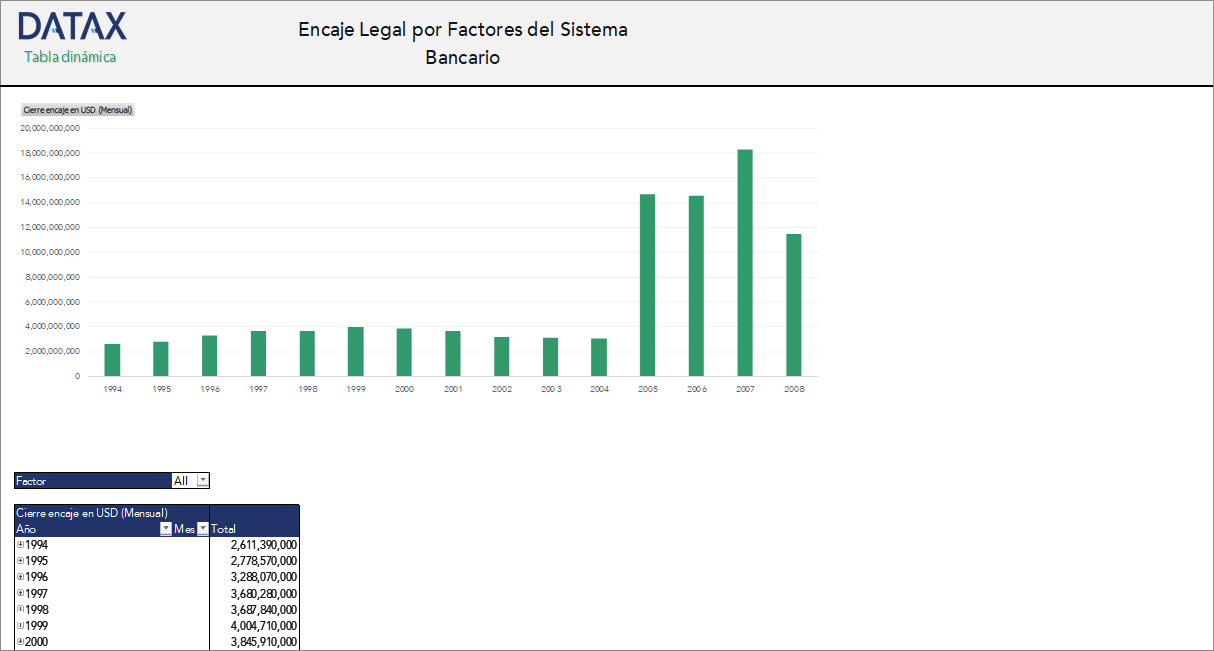Viewport: 1214px width, 651px height.
Task: Expand the 2000 year row
Action: (20, 641)
